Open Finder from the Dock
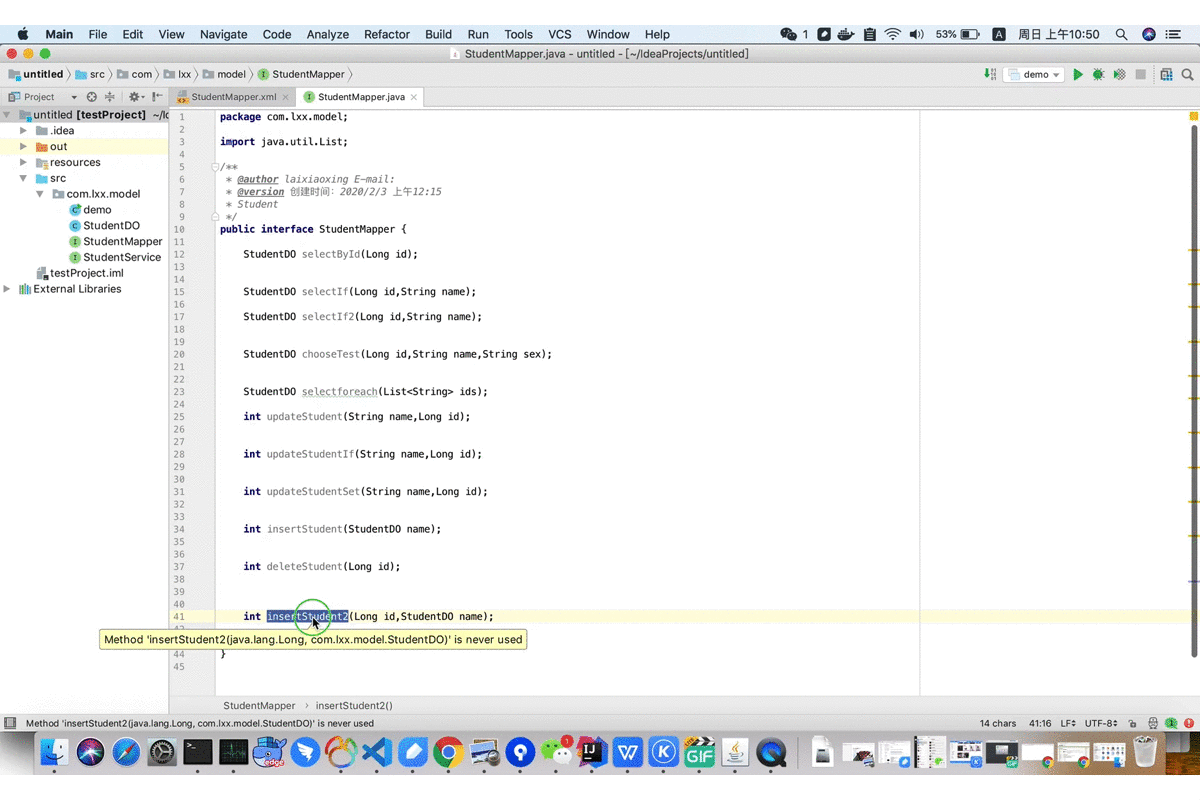Image resolution: width=1200 pixels, height=800 pixels. click(x=54, y=752)
